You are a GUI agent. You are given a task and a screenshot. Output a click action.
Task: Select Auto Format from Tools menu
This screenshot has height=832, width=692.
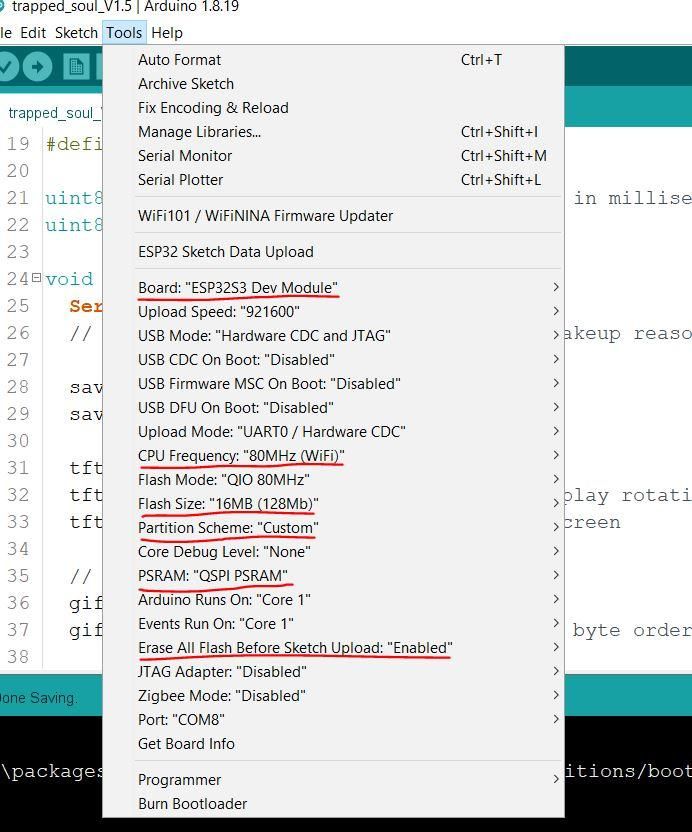tap(333, 60)
